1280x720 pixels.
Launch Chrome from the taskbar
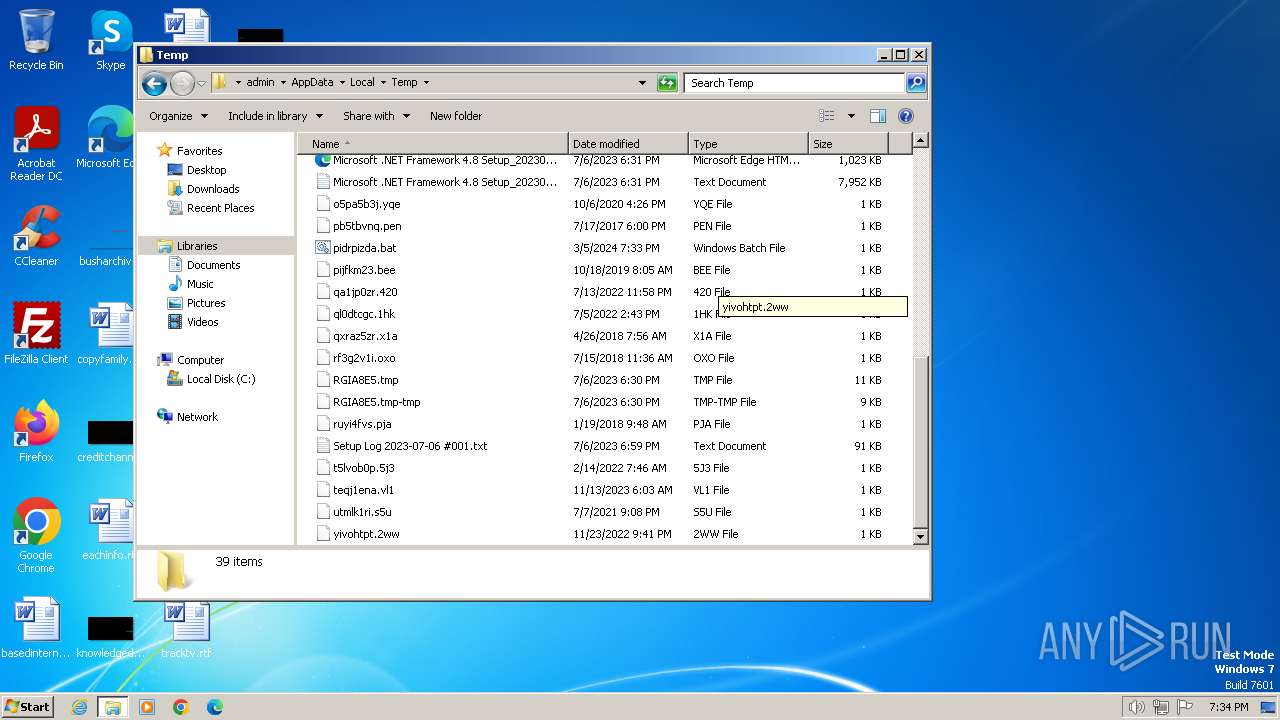(x=181, y=707)
